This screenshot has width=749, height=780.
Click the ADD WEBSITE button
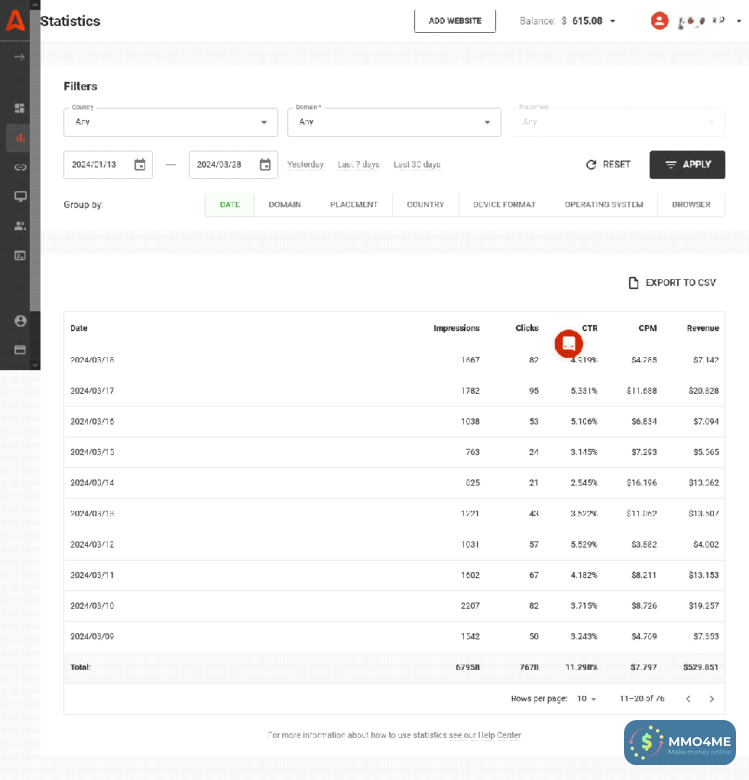(x=455, y=21)
